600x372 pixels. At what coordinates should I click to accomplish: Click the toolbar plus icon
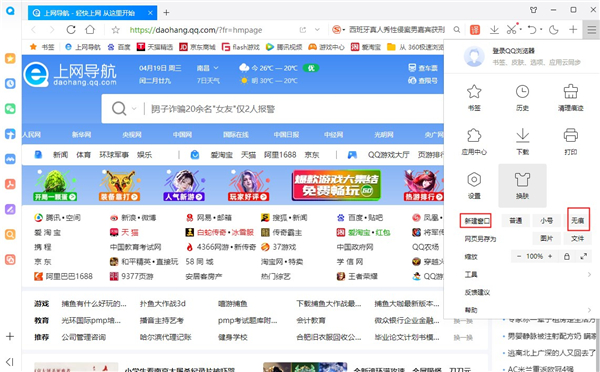tap(573, 29)
